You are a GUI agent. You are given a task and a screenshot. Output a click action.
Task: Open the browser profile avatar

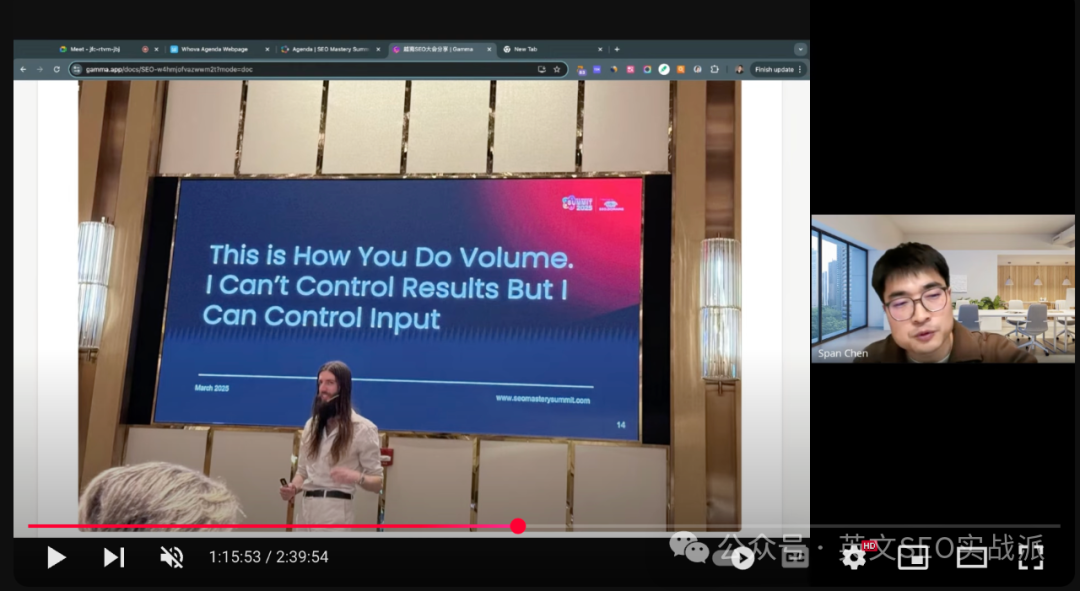[x=739, y=70]
